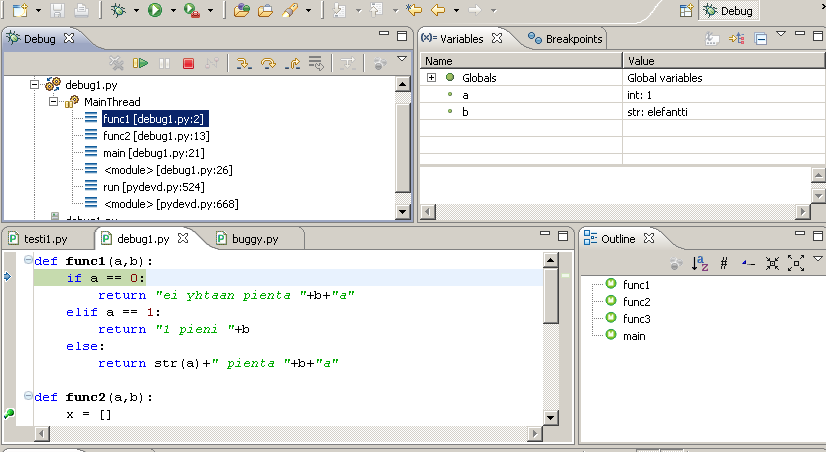Click the Step Over icon
Screen dimensions: 826x452
click(x=267, y=64)
